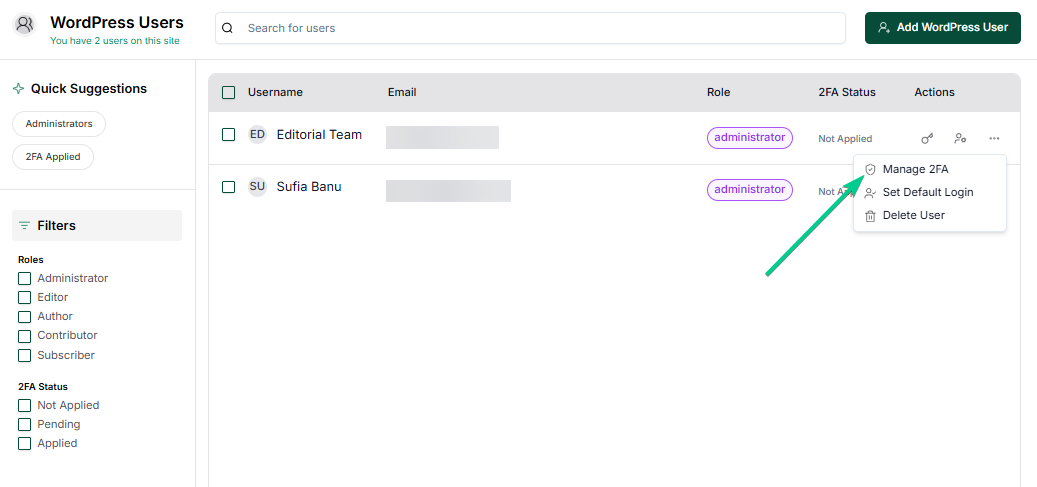Image resolution: width=1037 pixels, height=487 pixels.
Task: Choose Set Default Login menu option
Action: click(x=927, y=192)
